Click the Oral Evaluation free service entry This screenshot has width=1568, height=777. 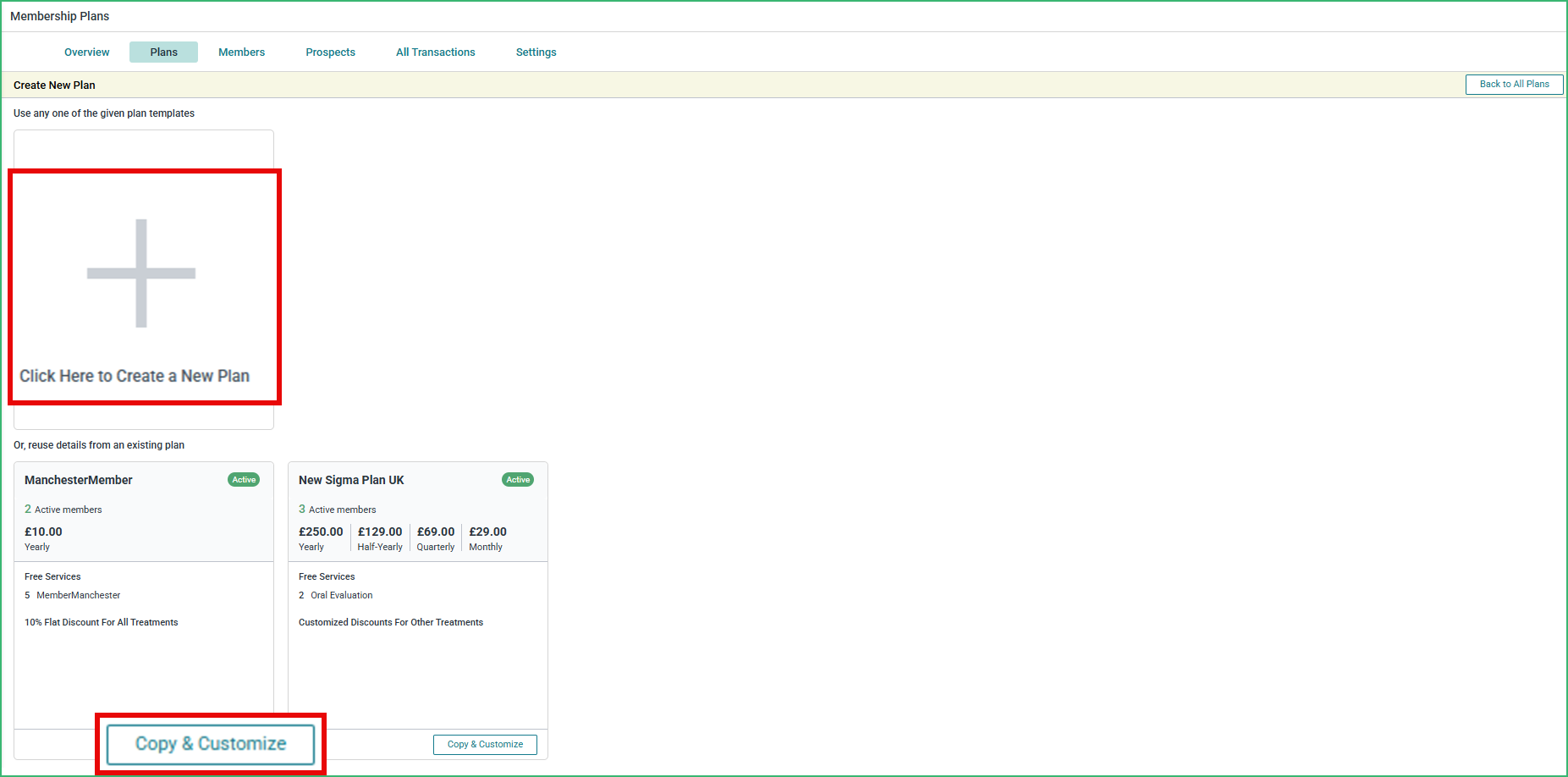tap(342, 595)
